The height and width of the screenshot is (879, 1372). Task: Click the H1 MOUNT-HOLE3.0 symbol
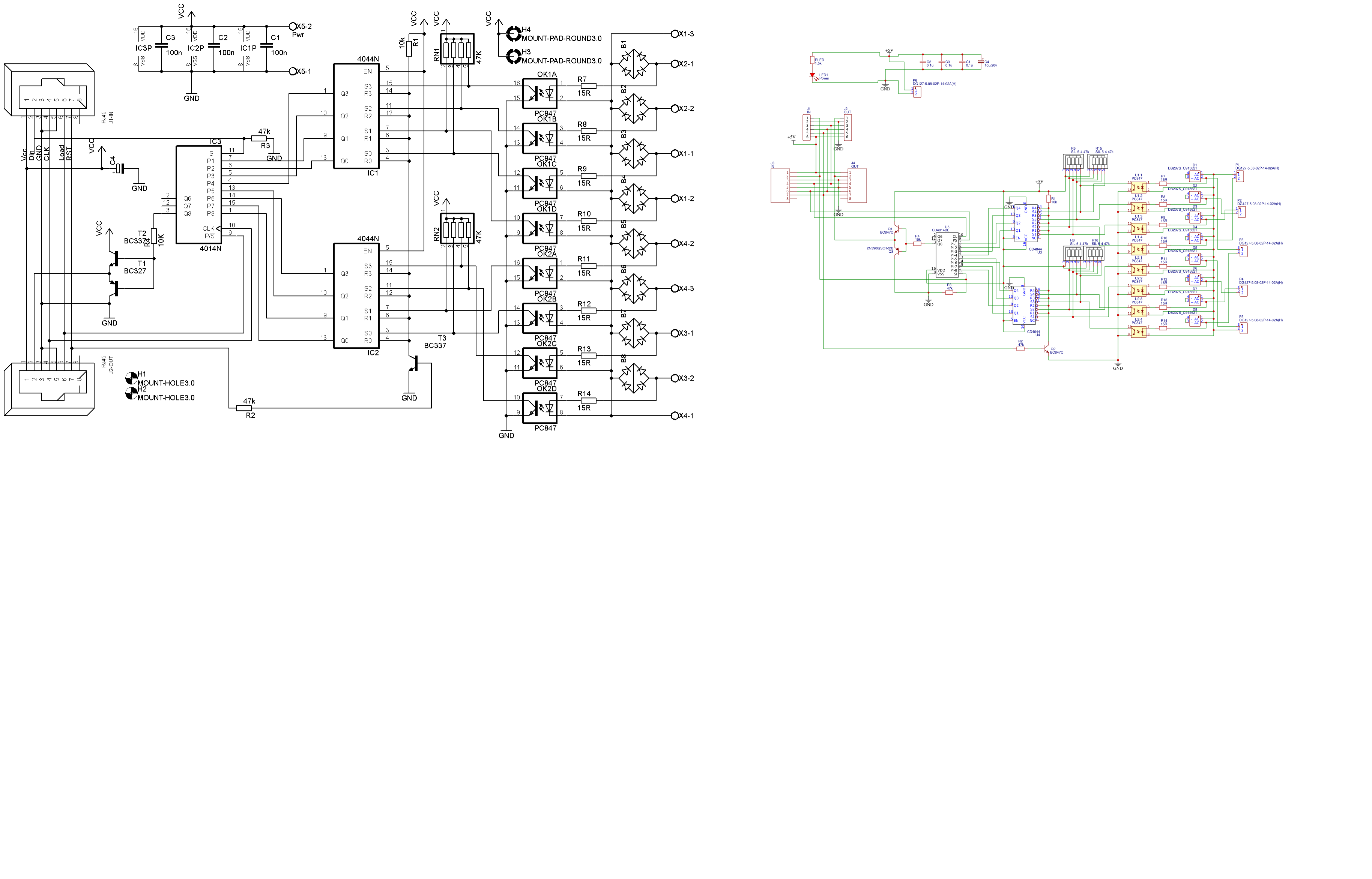point(131,378)
